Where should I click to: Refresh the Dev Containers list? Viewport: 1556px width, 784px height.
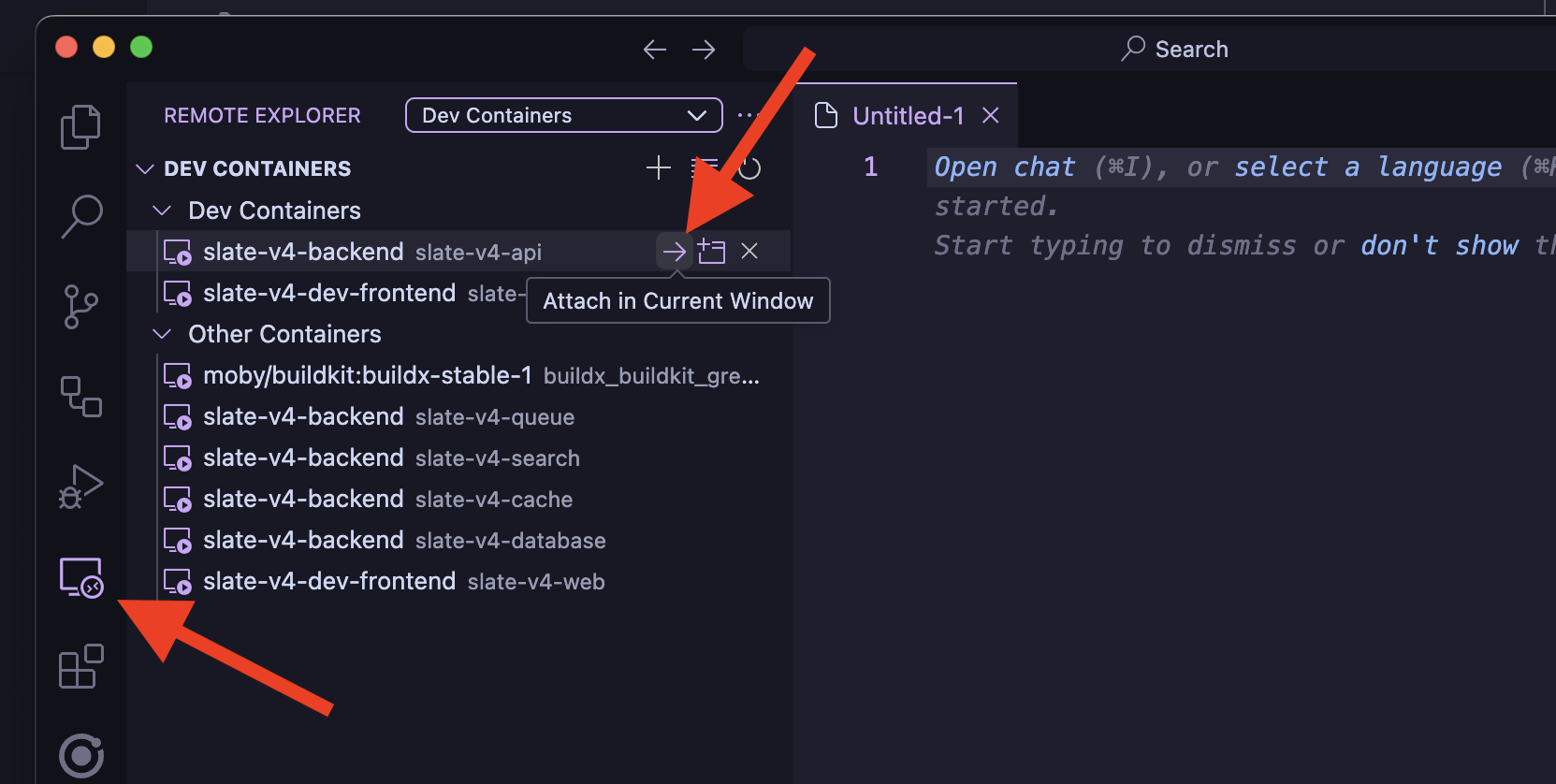(x=749, y=168)
